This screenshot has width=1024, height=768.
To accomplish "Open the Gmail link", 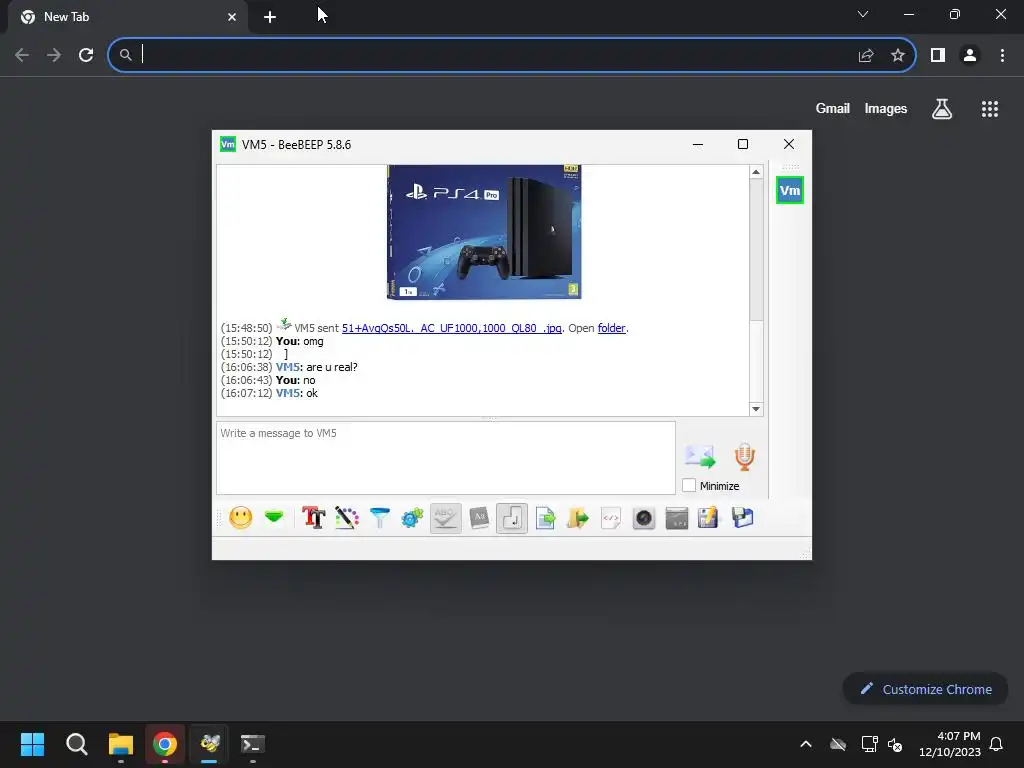I will (x=833, y=108).
